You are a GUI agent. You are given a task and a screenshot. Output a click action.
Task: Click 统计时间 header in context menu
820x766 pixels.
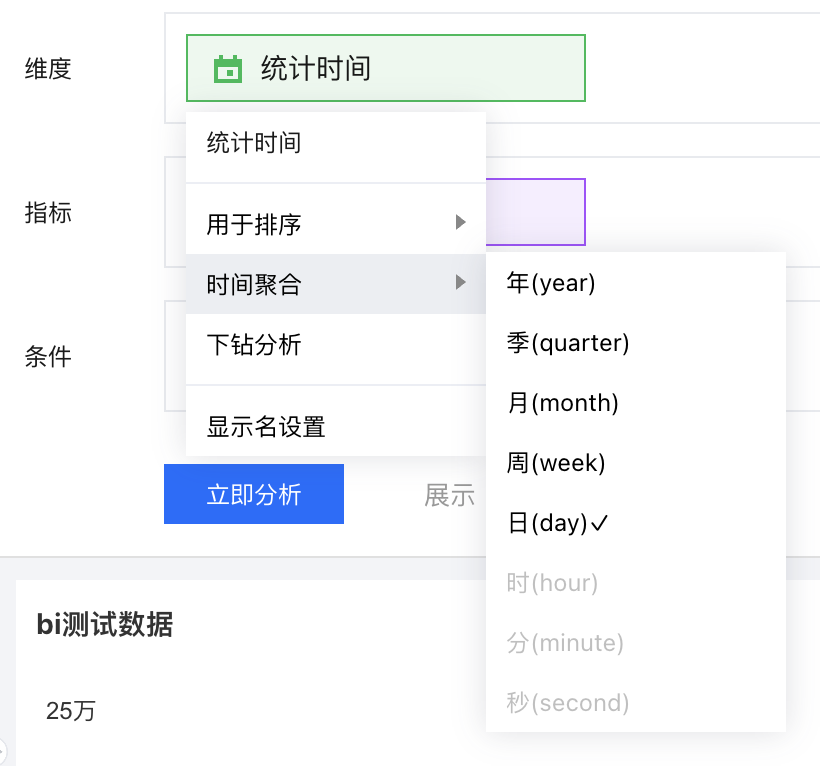(254, 143)
